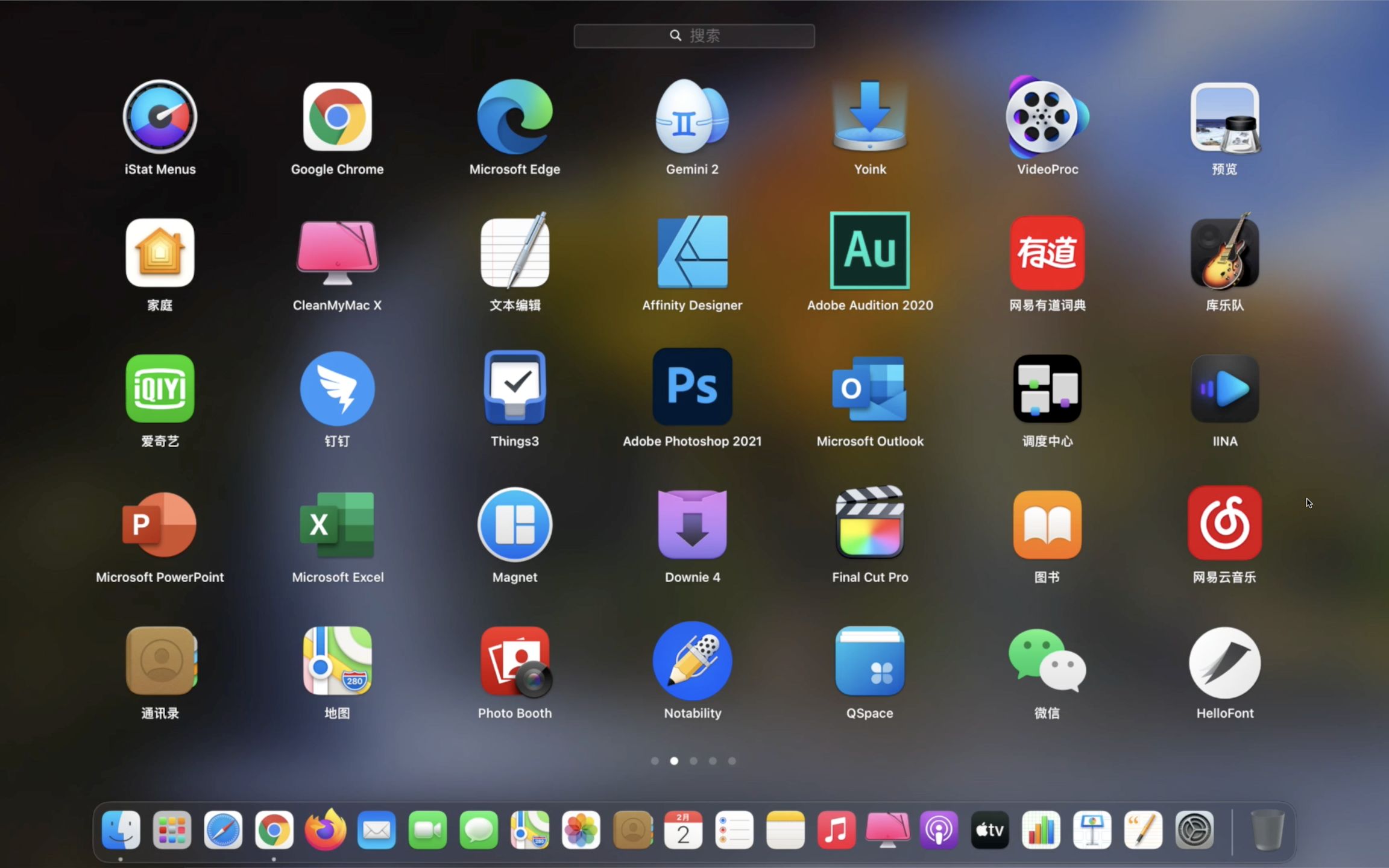Screen dimensions: 1389x868
Task: Open 网易有道词典 dictionary app
Action: point(1047,253)
